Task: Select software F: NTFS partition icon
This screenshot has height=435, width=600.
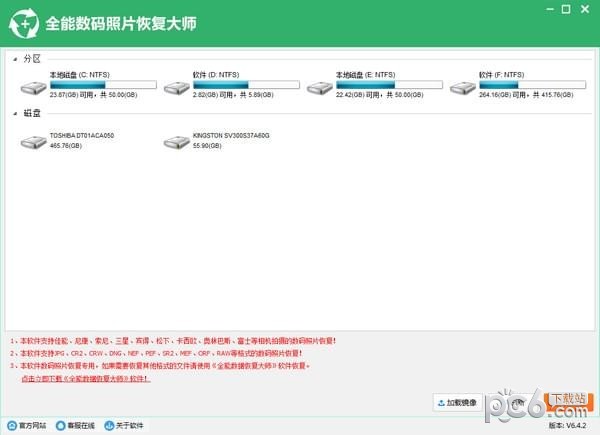Action: (x=463, y=87)
